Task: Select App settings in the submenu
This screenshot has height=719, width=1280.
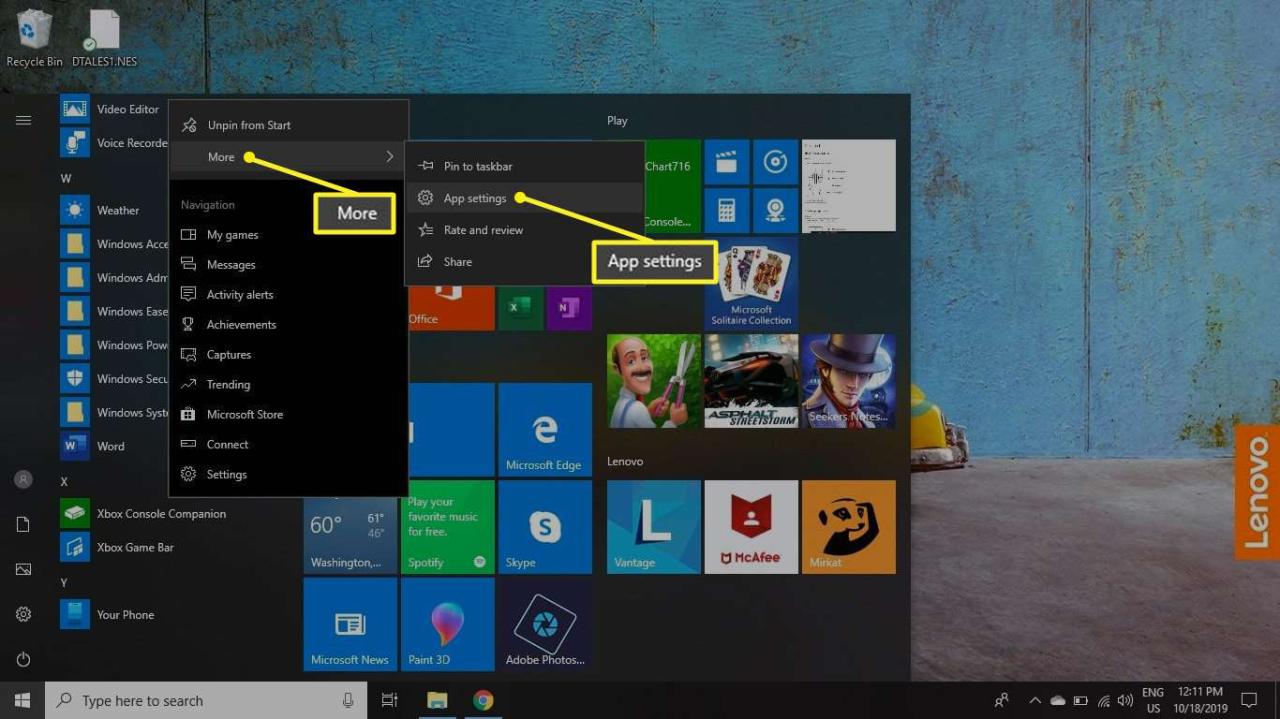Action: 475,198
